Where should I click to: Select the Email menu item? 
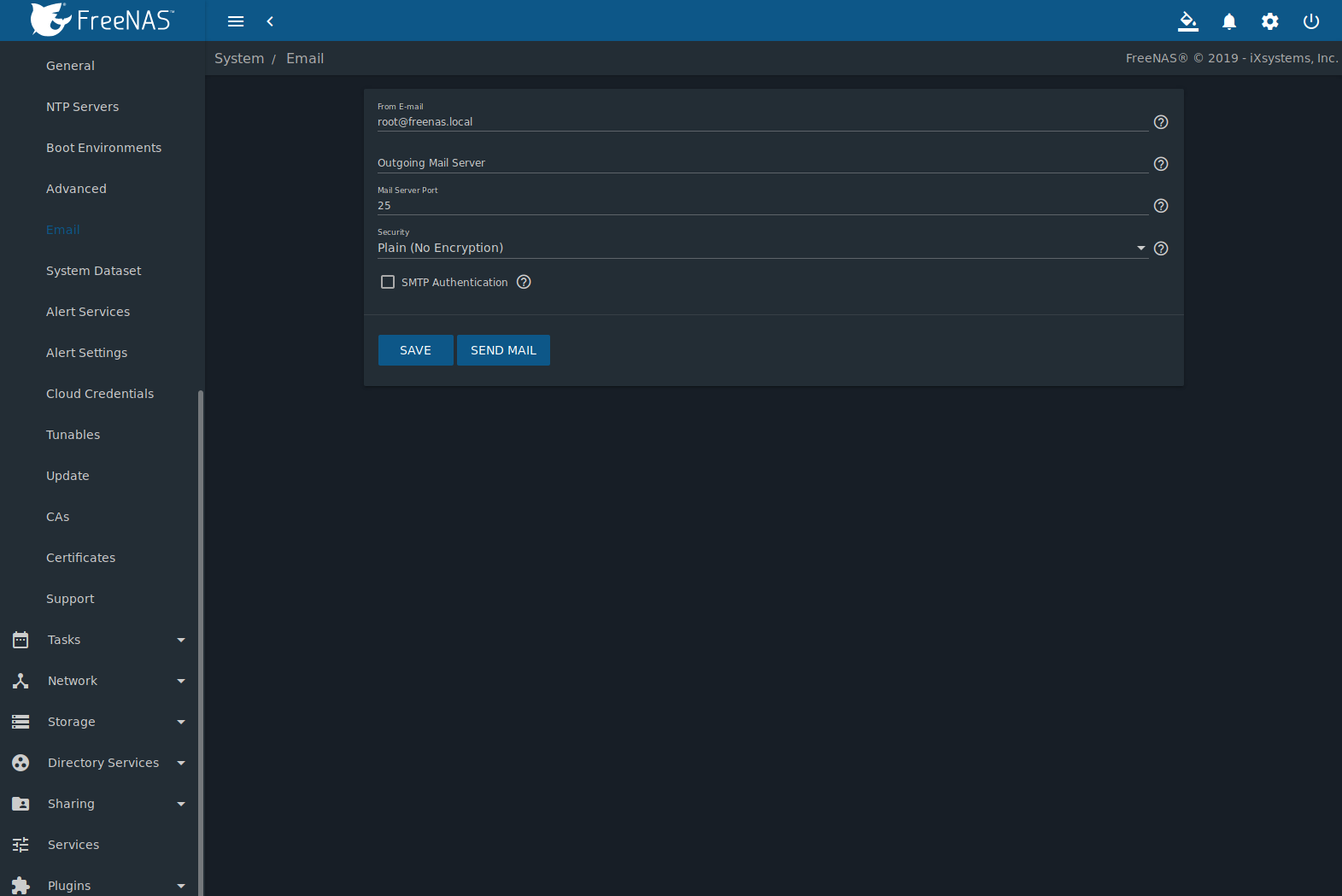[x=63, y=230]
